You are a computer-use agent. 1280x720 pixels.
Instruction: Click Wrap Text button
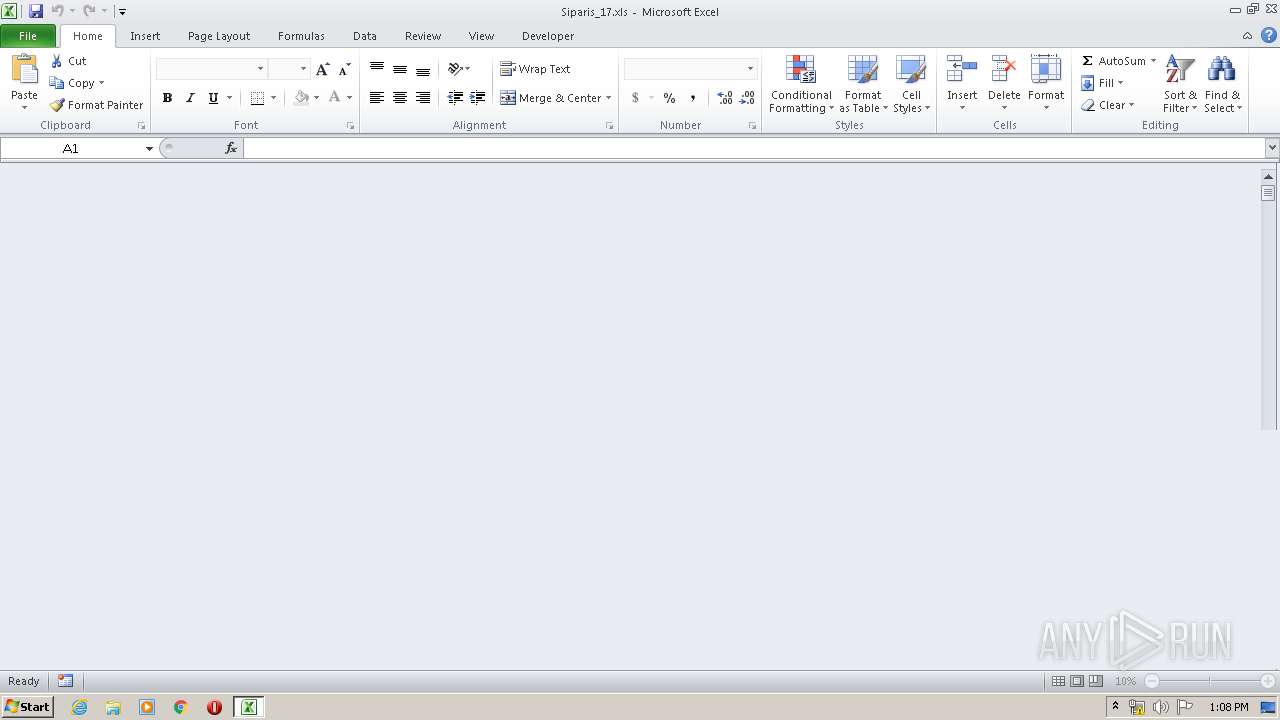click(535, 69)
